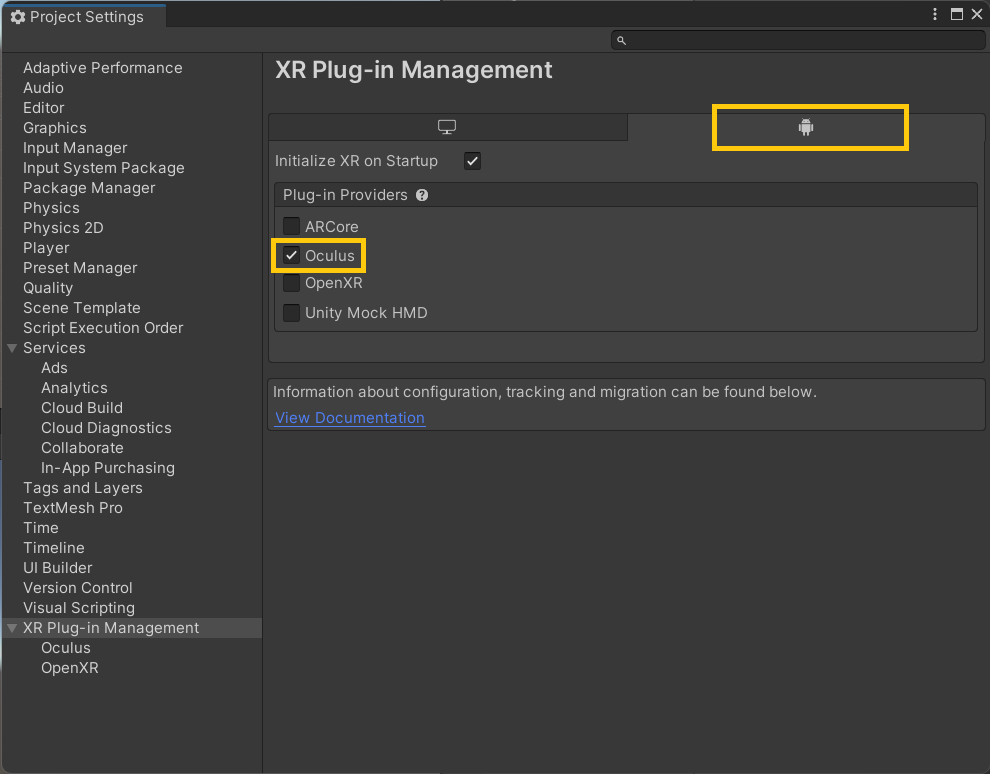The image size is (990, 774).
Task: Toggle Initialize XR on Startup checkbox
Action: (x=472, y=161)
